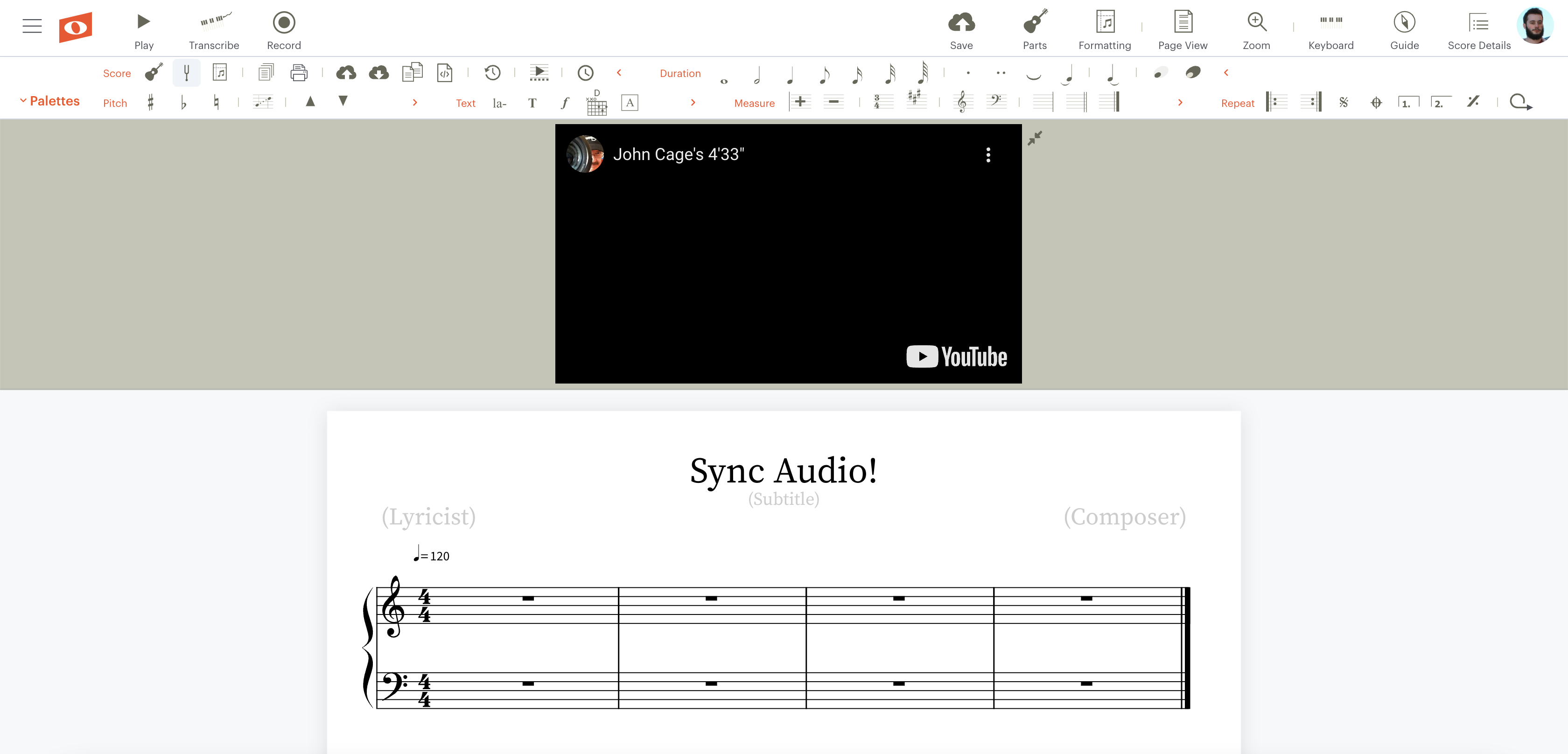Expand Pitch palette with right chevron
This screenshot has width=1568, height=754.
tap(415, 102)
